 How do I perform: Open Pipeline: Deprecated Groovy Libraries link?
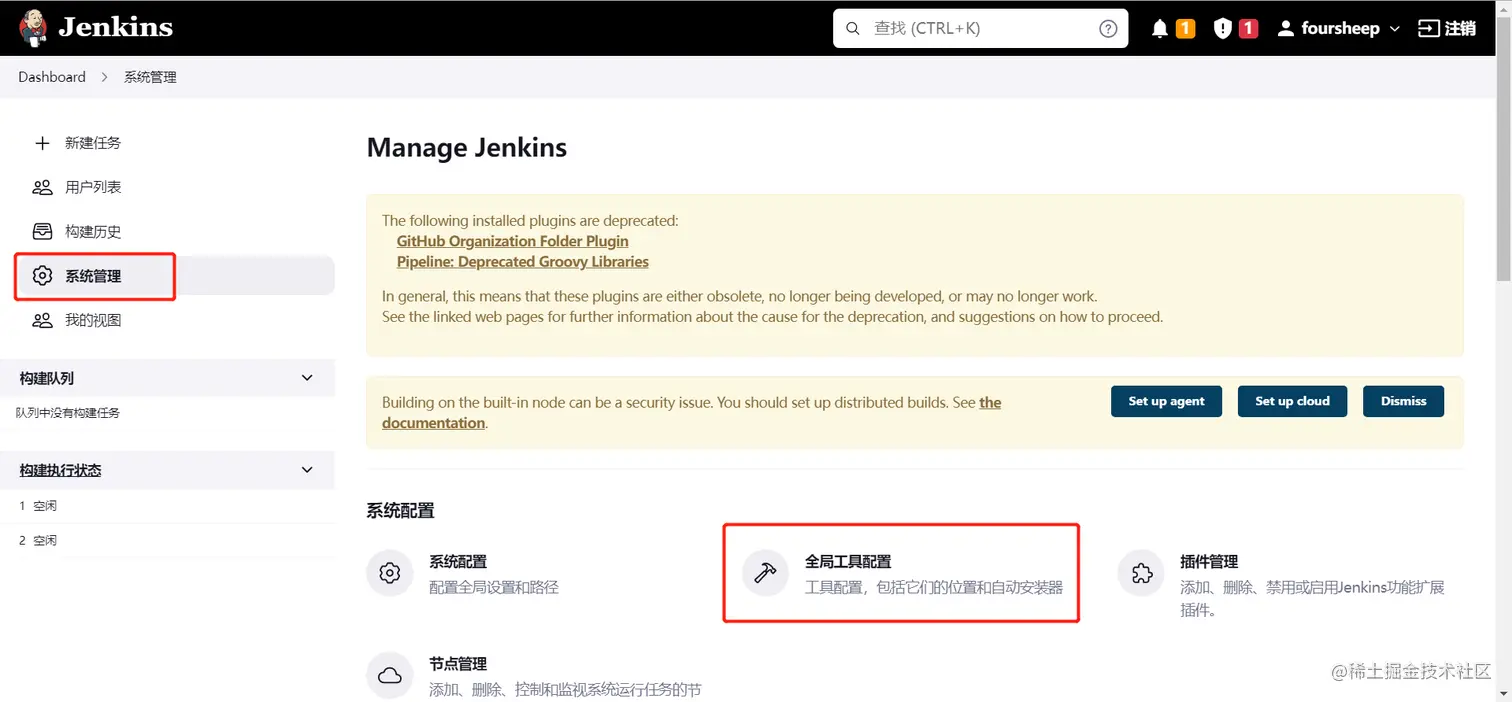(x=523, y=262)
